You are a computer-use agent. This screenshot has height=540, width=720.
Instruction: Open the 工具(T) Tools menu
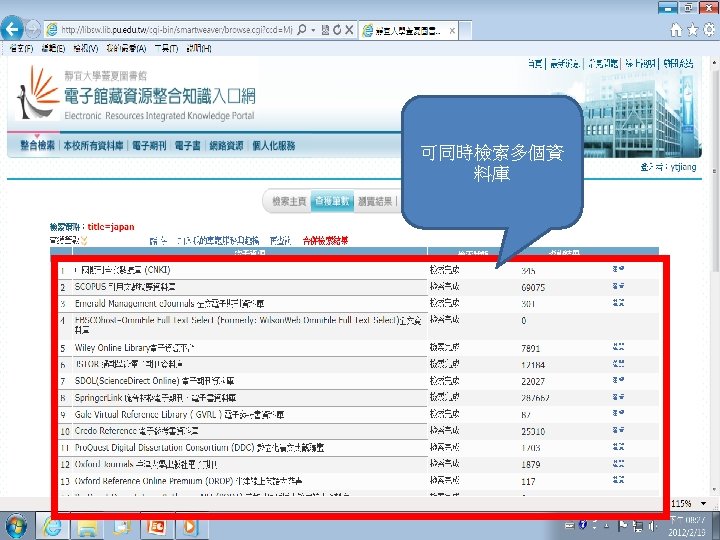[166, 48]
